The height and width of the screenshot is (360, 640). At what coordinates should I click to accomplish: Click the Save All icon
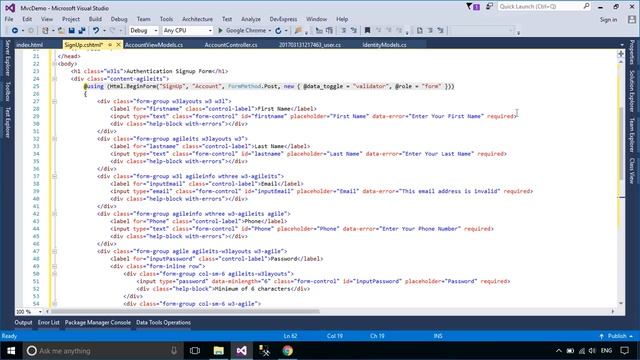coord(82,31)
